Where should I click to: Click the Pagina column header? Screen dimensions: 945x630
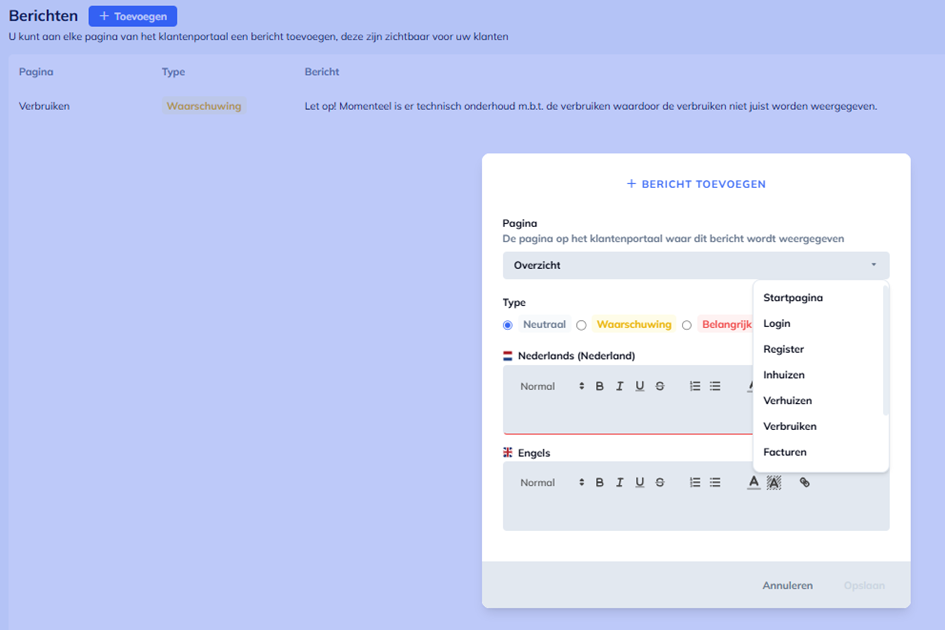point(36,72)
